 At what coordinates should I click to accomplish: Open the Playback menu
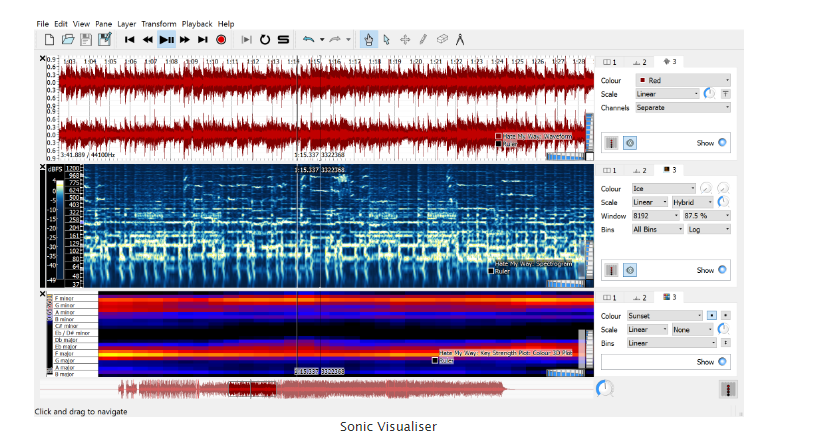[x=197, y=24]
